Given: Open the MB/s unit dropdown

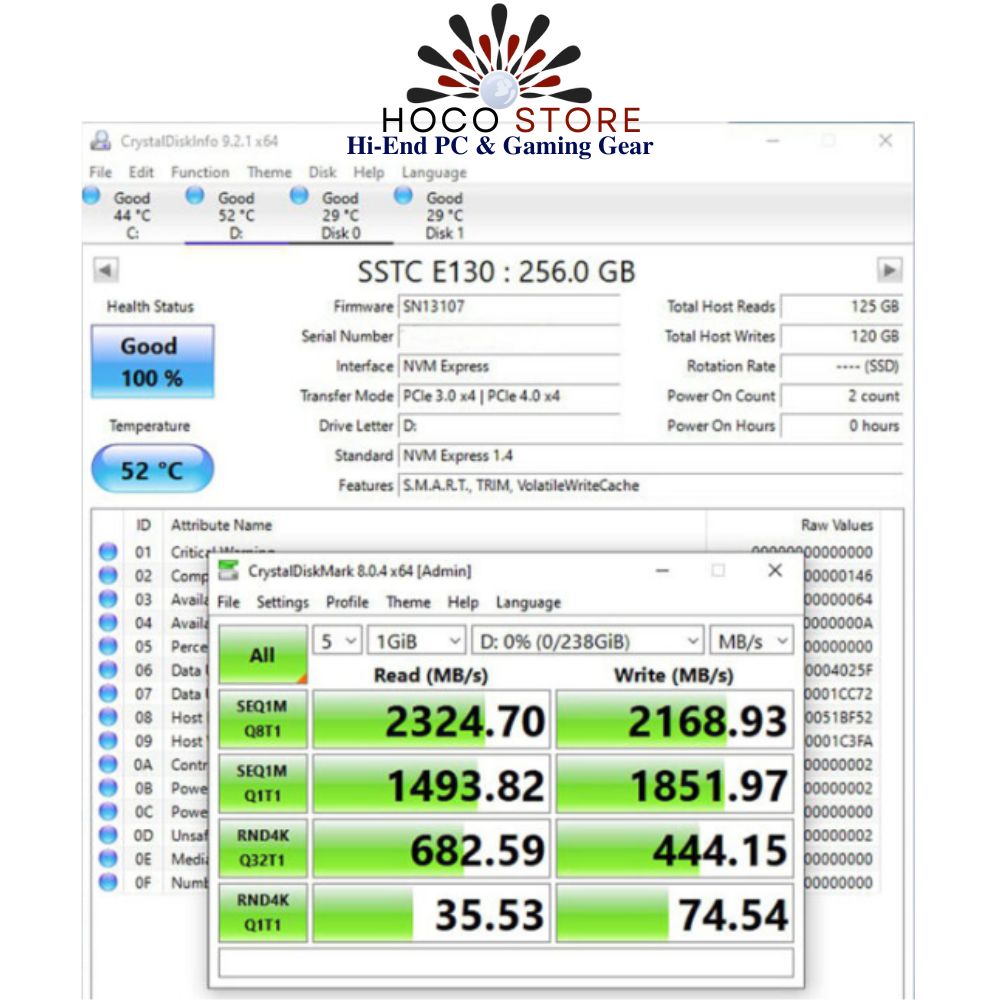Looking at the screenshot, I should tap(752, 641).
